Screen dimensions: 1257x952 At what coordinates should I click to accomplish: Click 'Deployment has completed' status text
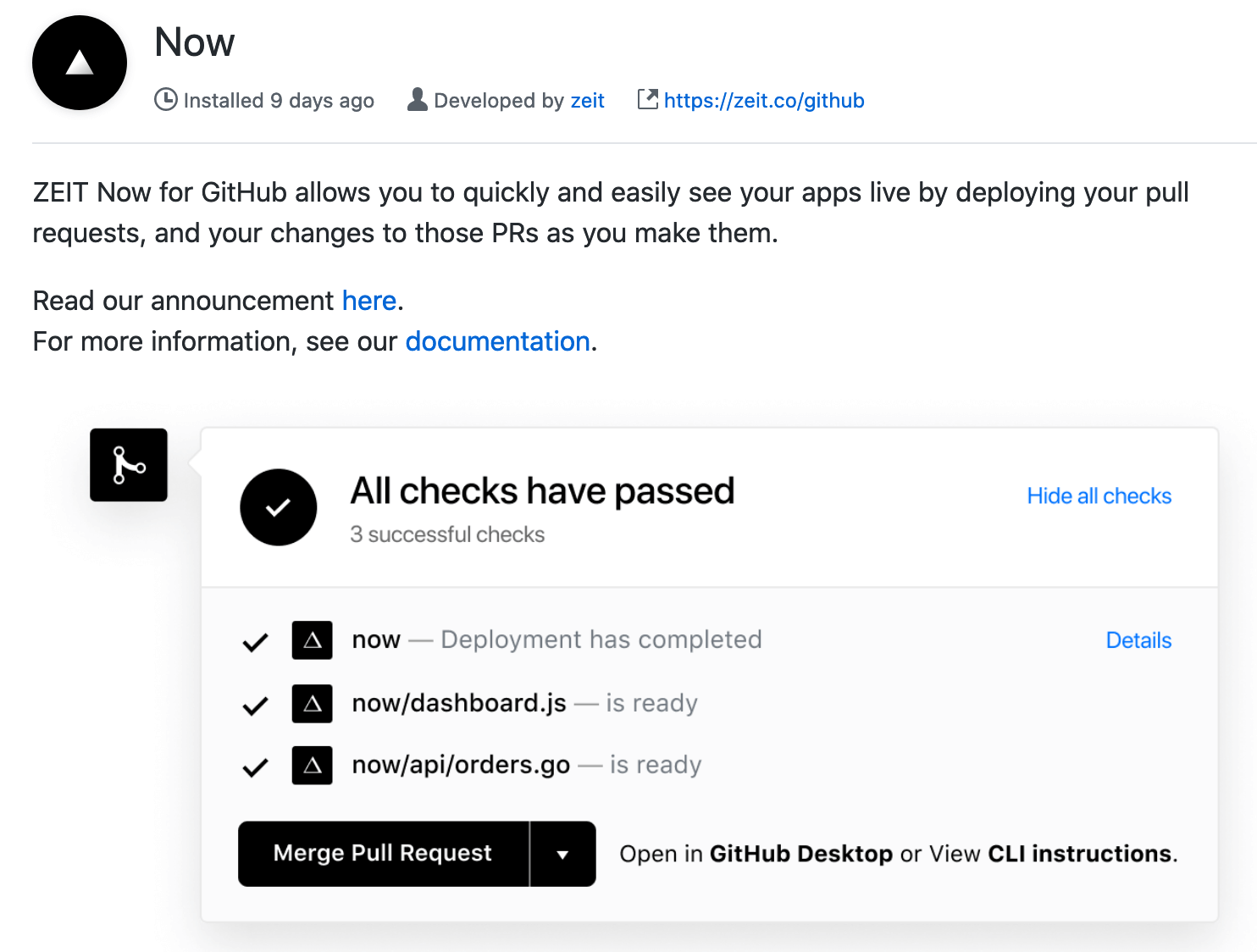click(x=601, y=639)
